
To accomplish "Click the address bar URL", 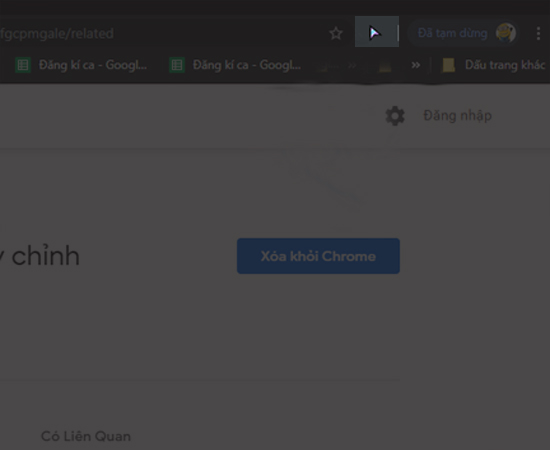I will click(57, 34).
